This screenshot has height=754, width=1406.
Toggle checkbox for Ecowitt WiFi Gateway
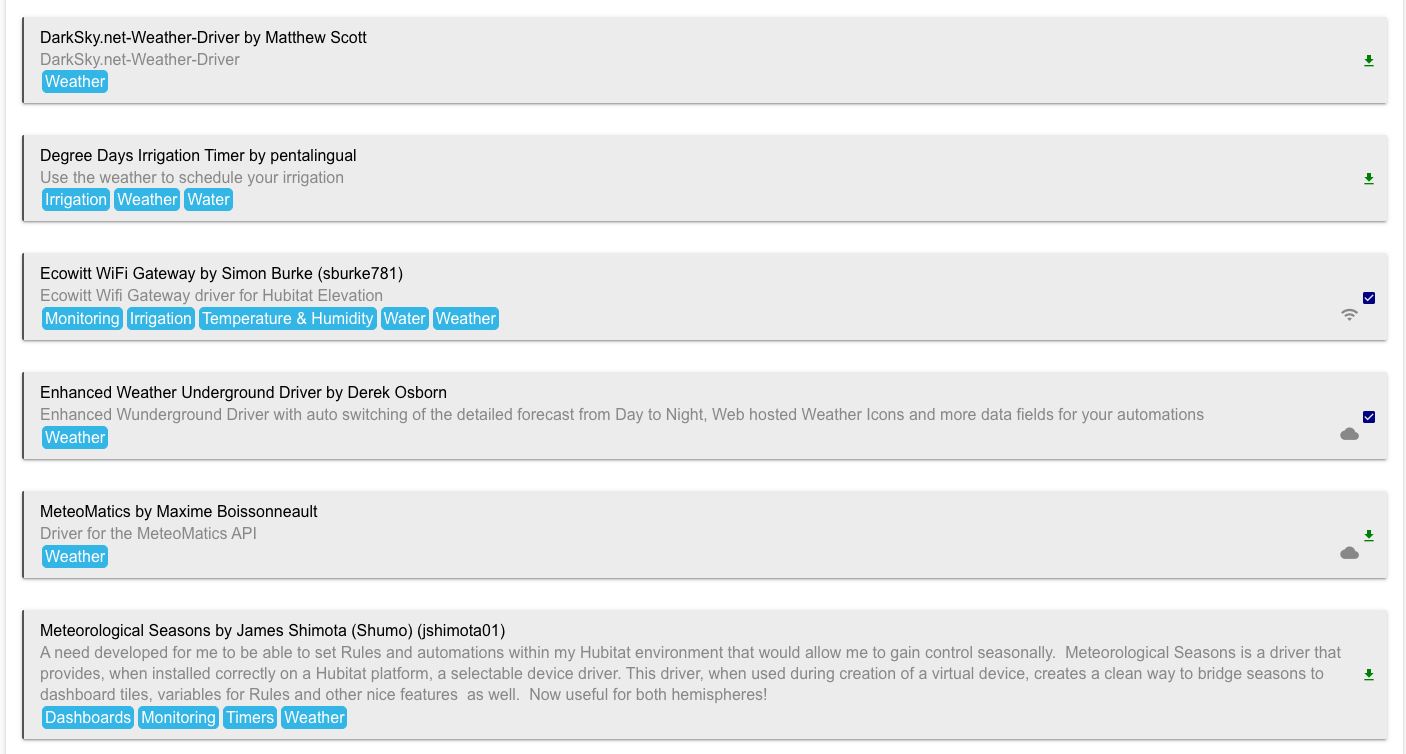tap(1369, 298)
